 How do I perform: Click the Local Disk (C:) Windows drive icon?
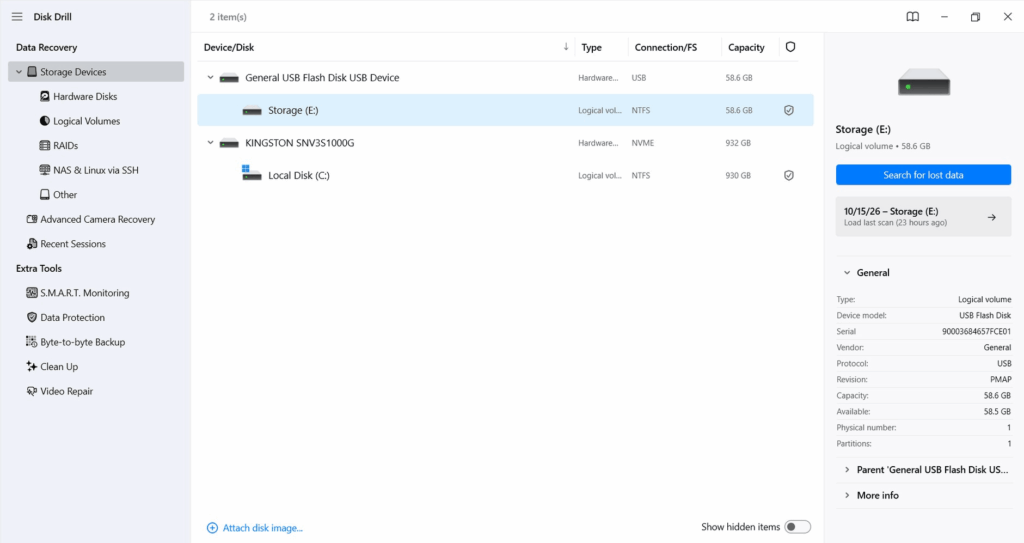(x=251, y=173)
